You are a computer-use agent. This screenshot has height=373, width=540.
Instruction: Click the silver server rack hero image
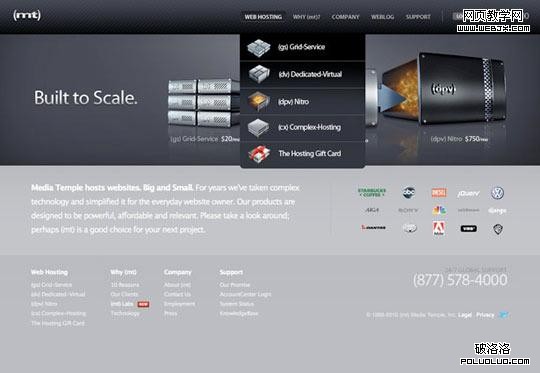tap(204, 102)
